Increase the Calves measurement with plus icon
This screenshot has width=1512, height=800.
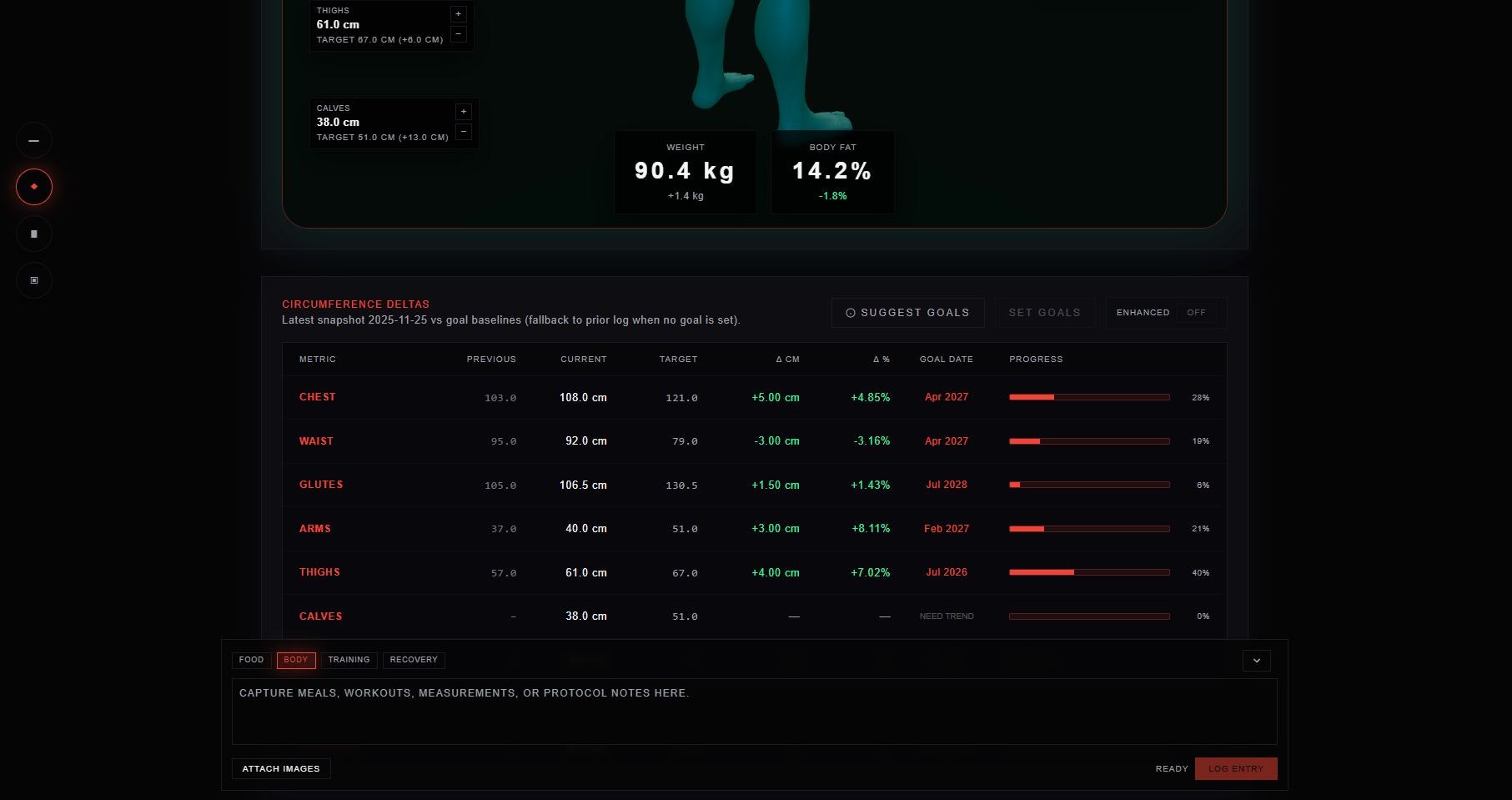pos(464,111)
